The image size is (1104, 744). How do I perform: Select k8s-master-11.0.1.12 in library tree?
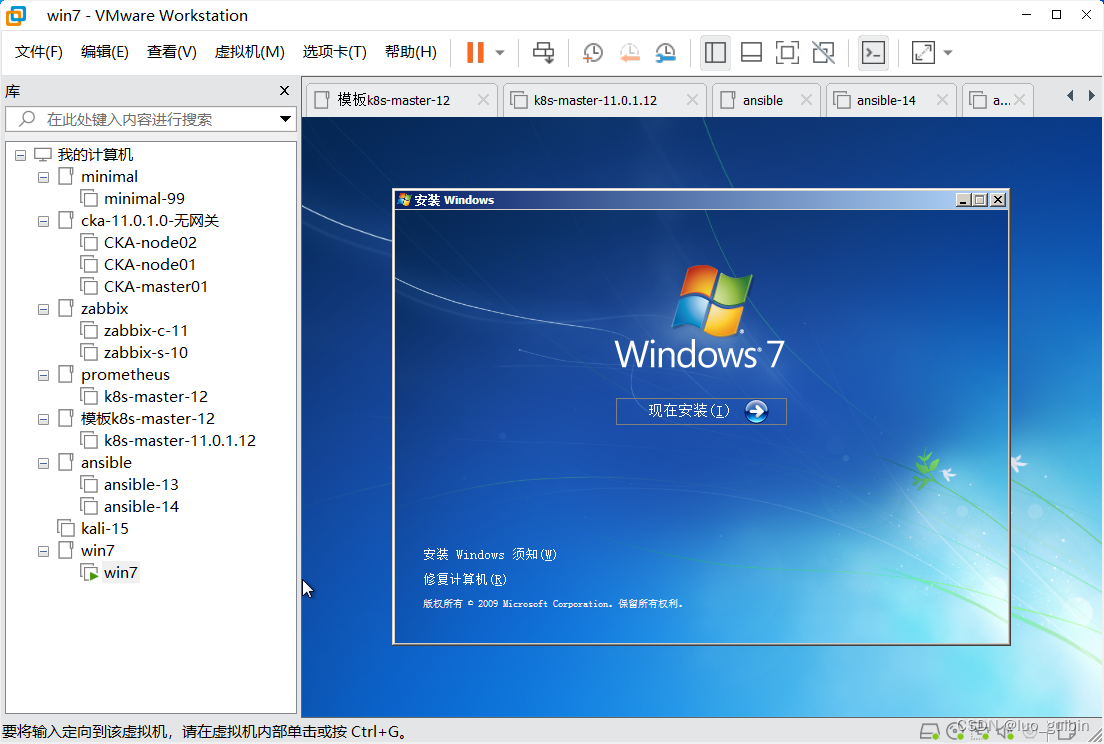180,441
